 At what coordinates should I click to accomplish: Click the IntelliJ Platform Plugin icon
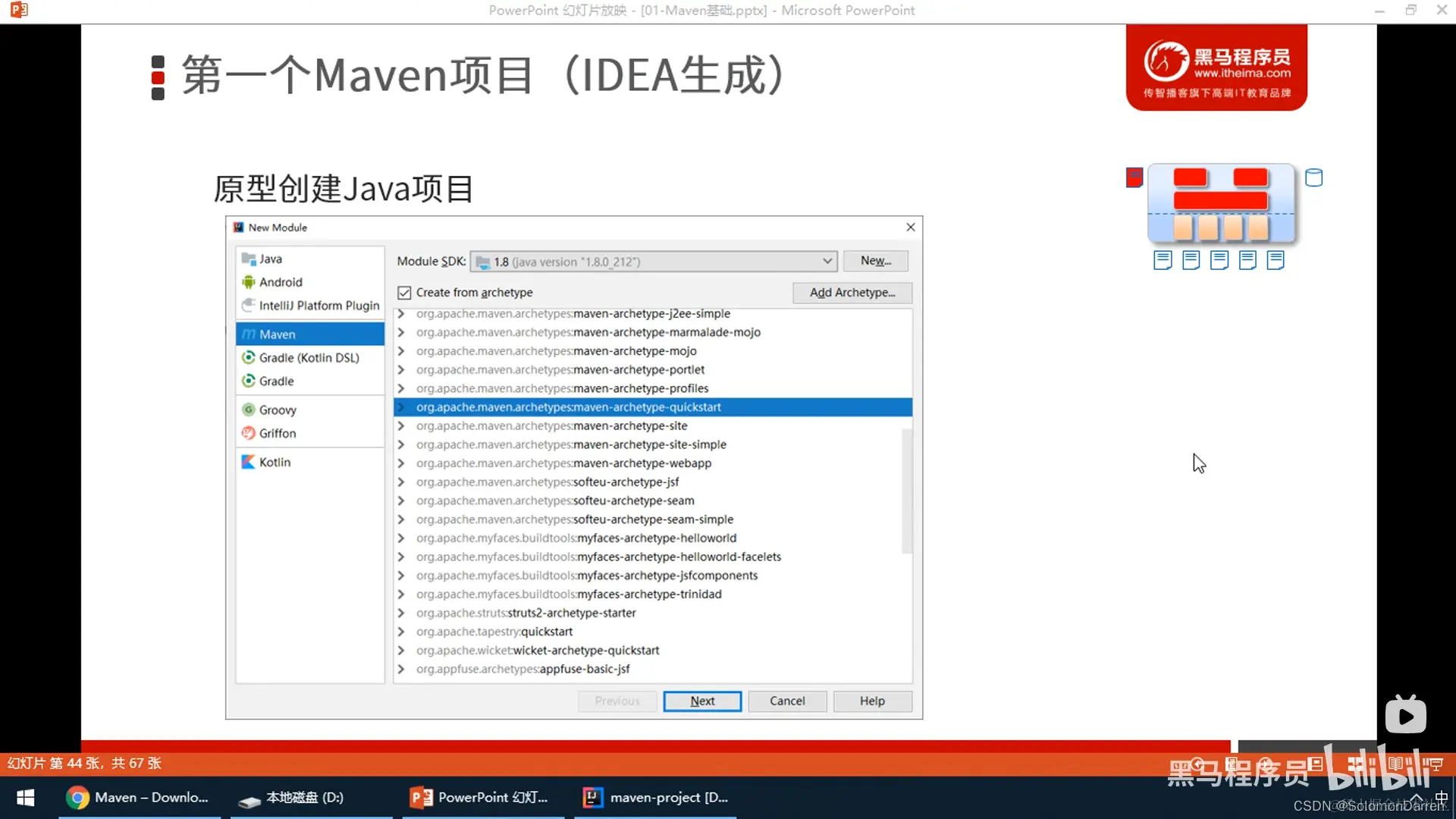248,305
